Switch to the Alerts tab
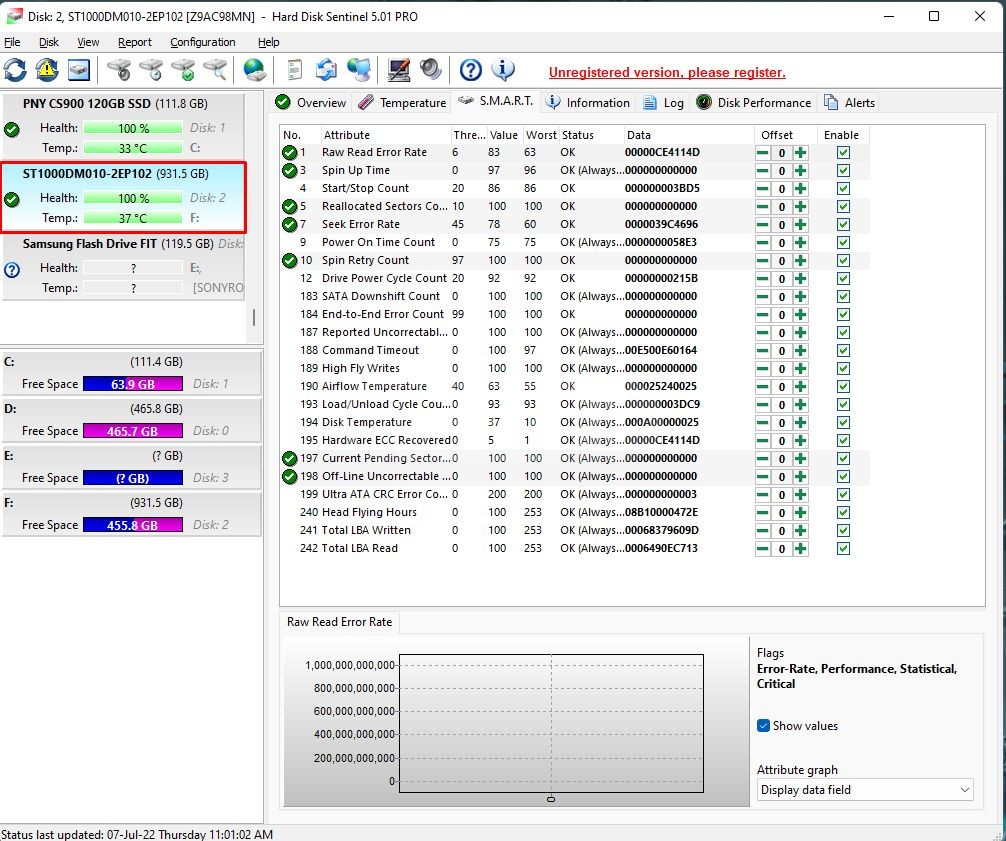1006x841 pixels. (849, 103)
